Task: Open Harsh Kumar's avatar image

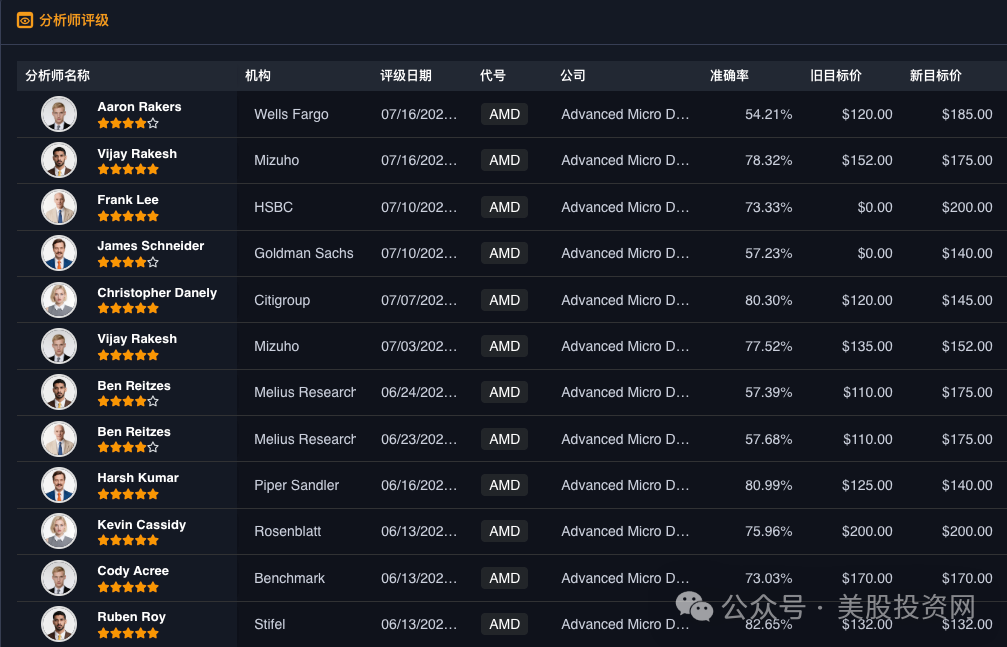Action: (59, 485)
